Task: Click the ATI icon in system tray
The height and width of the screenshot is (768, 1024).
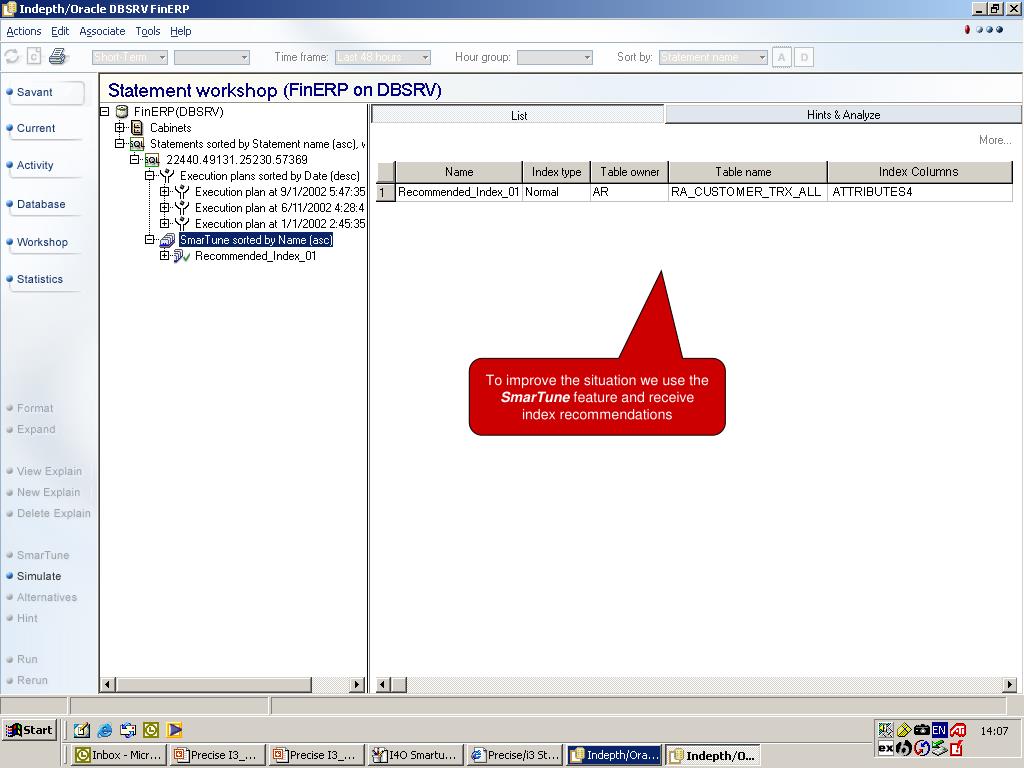Action: (958, 730)
